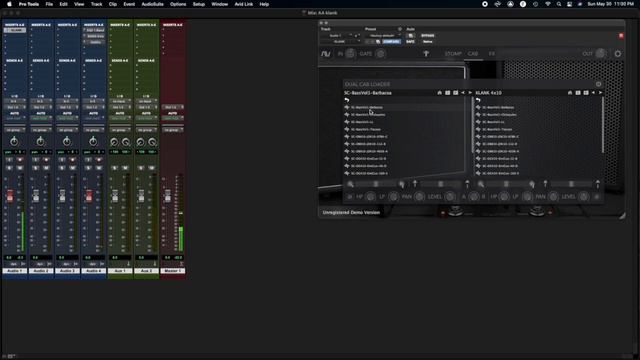Open Aux 1 automation mode selector
Viewport: 640px width, 360px height.
pos(120,118)
